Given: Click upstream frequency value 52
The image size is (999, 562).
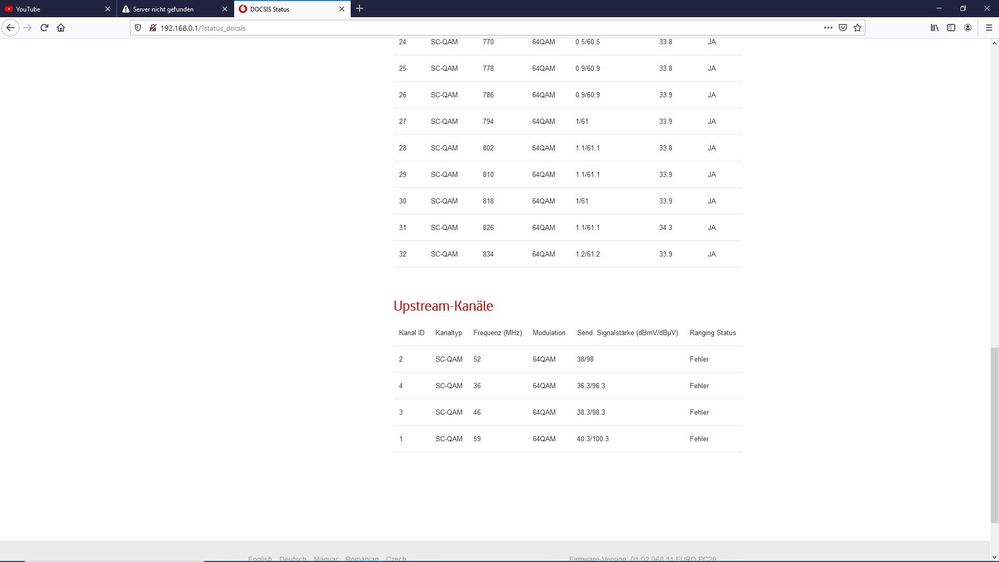Looking at the screenshot, I should pyautogui.click(x=477, y=359).
